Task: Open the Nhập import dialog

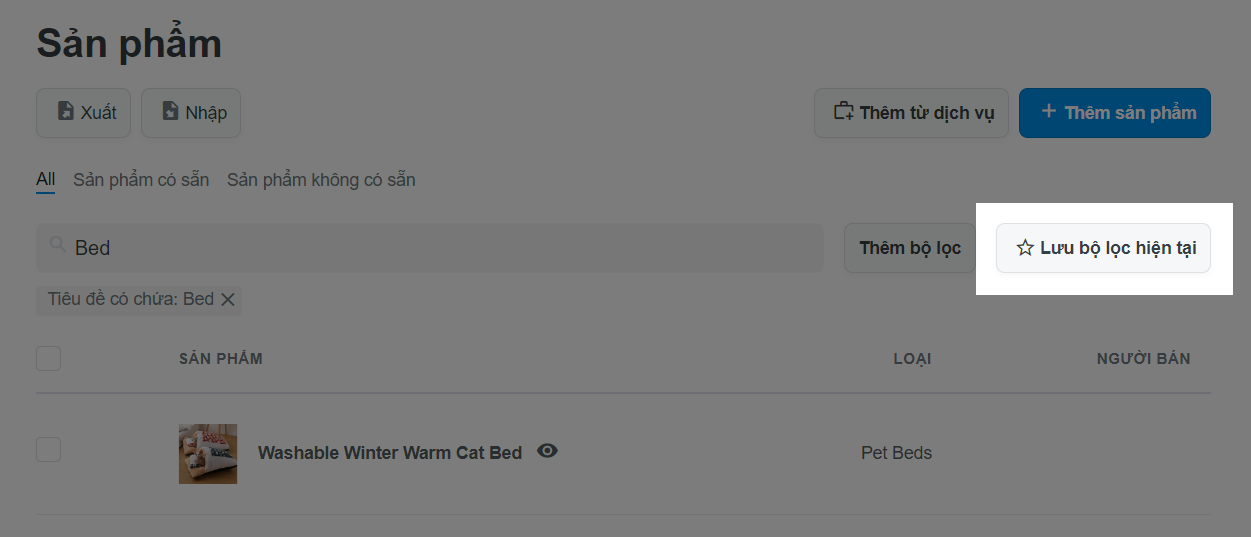Action: [191, 112]
